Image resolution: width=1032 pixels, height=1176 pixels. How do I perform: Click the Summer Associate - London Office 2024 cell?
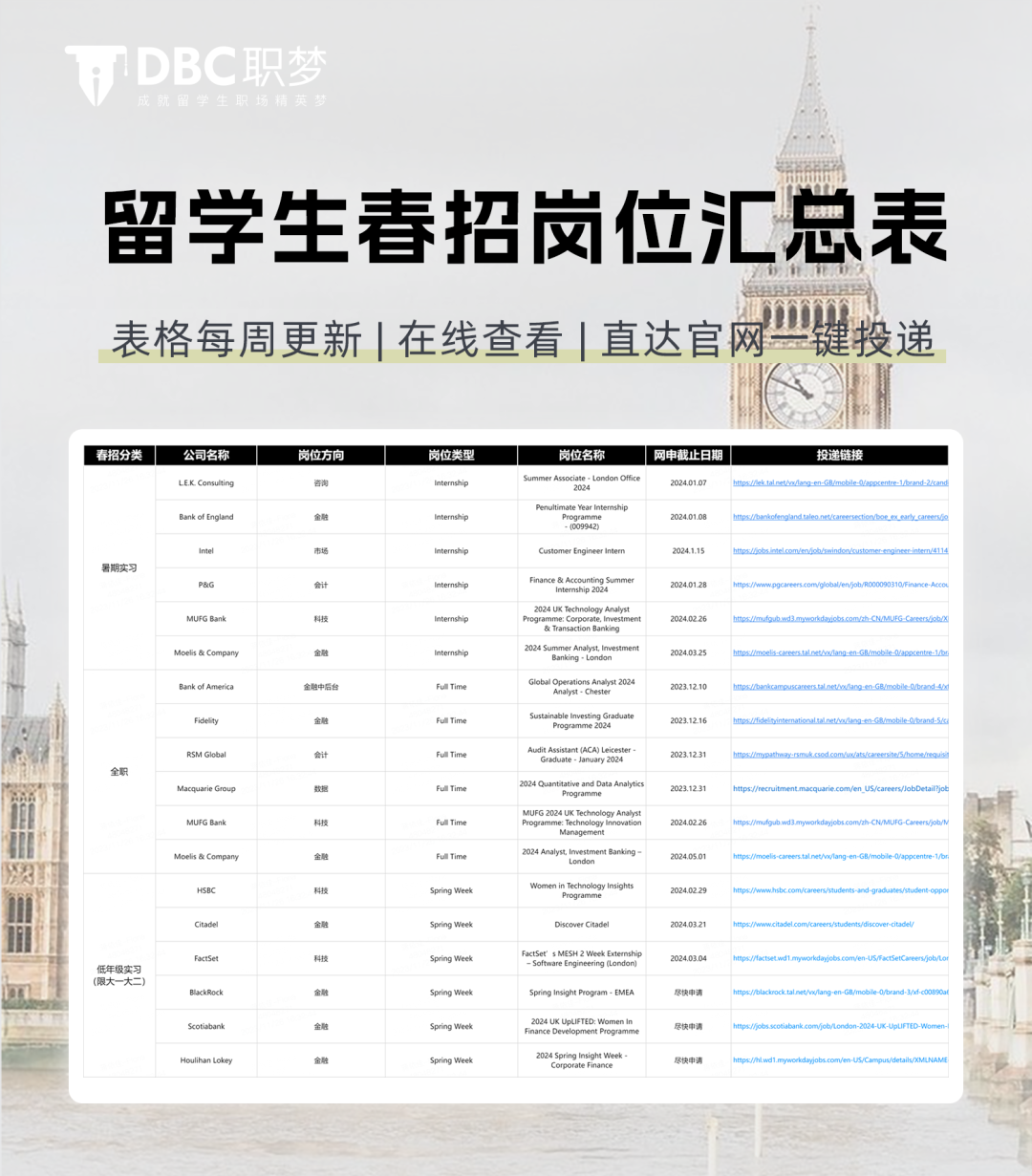click(582, 483)
